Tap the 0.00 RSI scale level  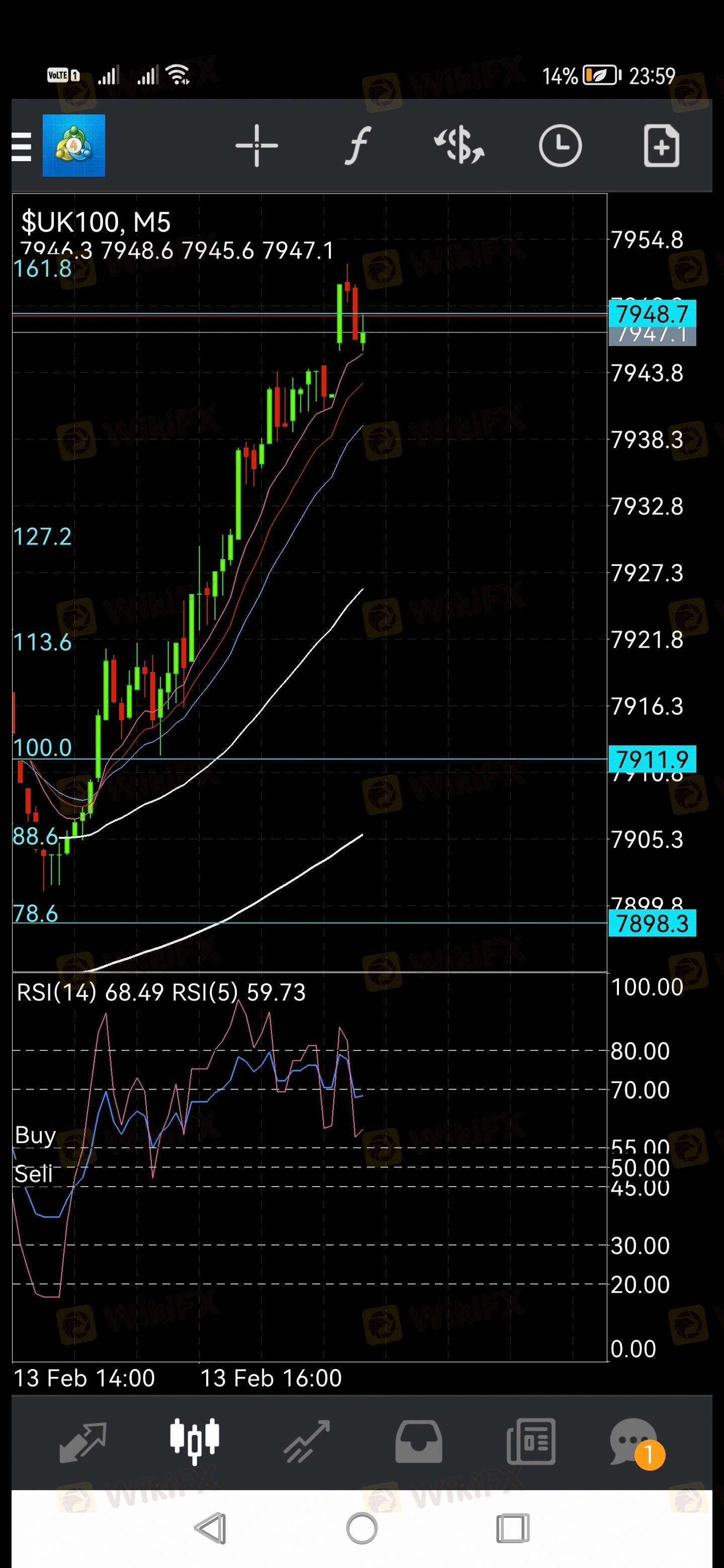633,1349
